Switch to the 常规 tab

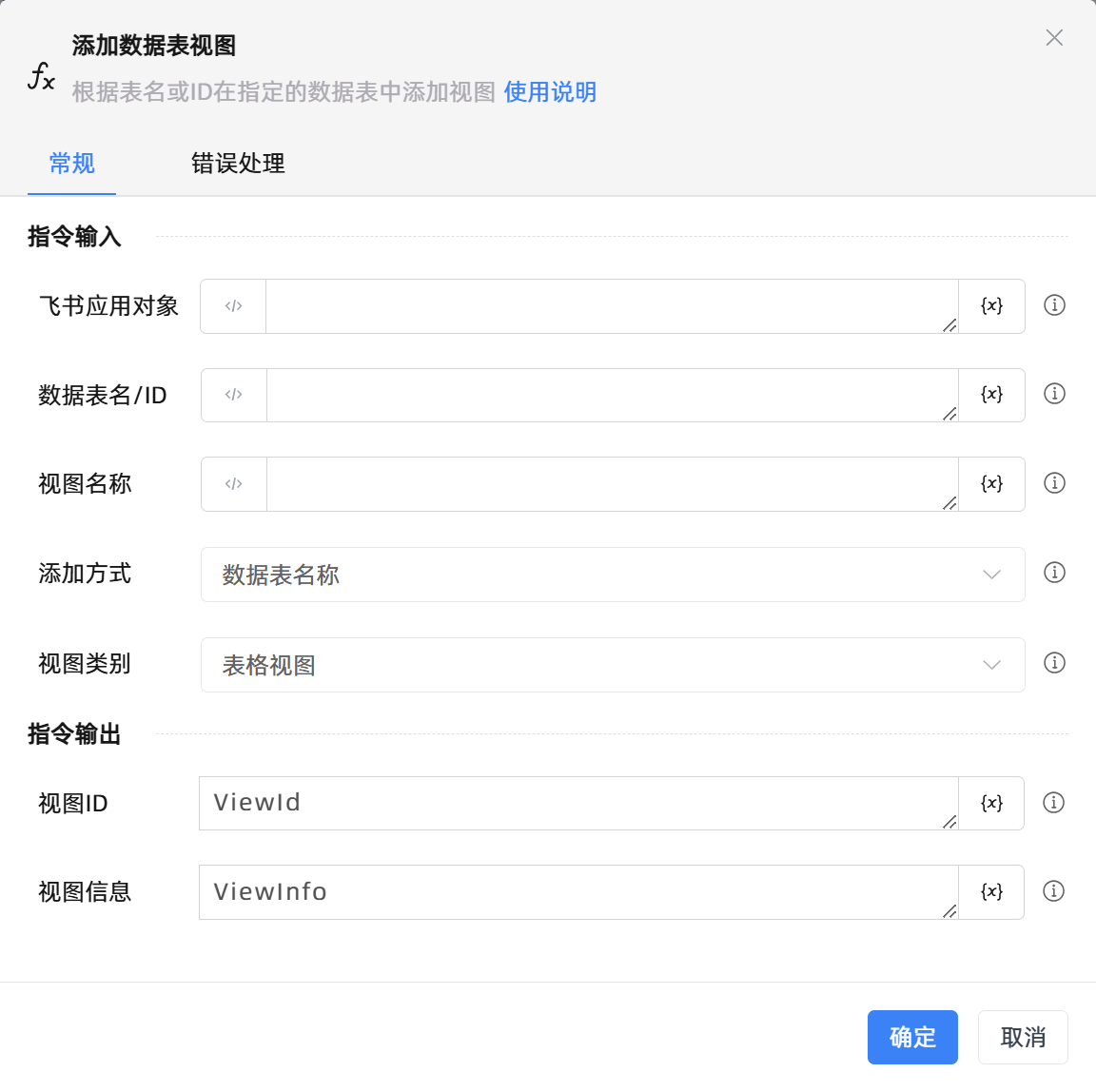tap(71, 164)
